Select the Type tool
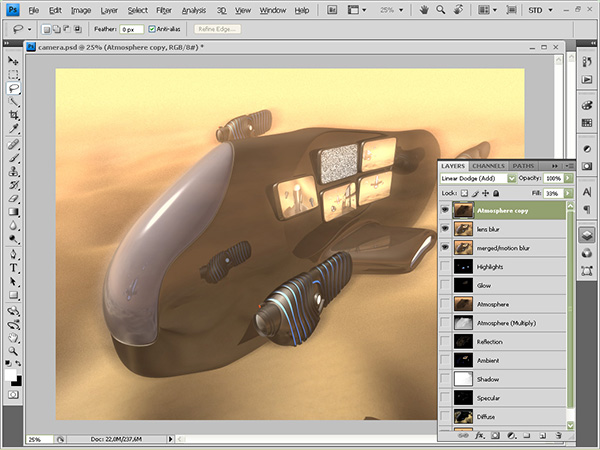Viewport: 600px width, 450px height. click(13, 268)
